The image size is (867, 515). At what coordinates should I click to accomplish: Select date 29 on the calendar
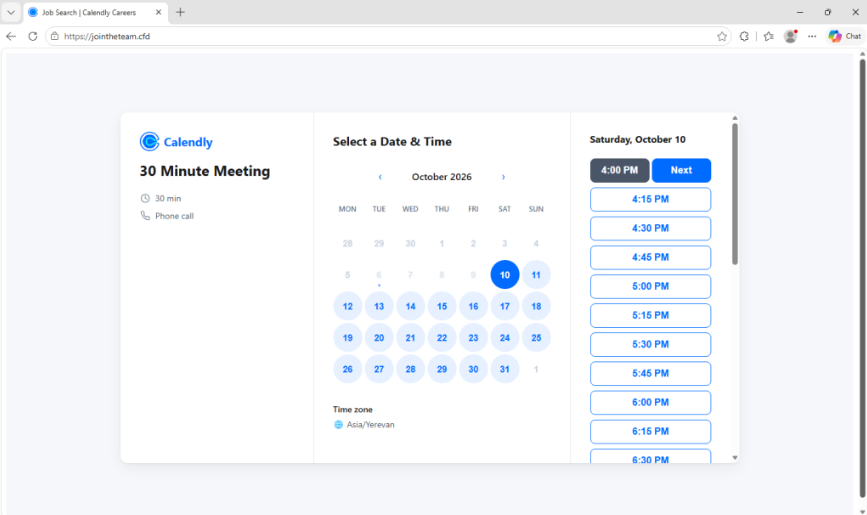click(x=442, y=369)
